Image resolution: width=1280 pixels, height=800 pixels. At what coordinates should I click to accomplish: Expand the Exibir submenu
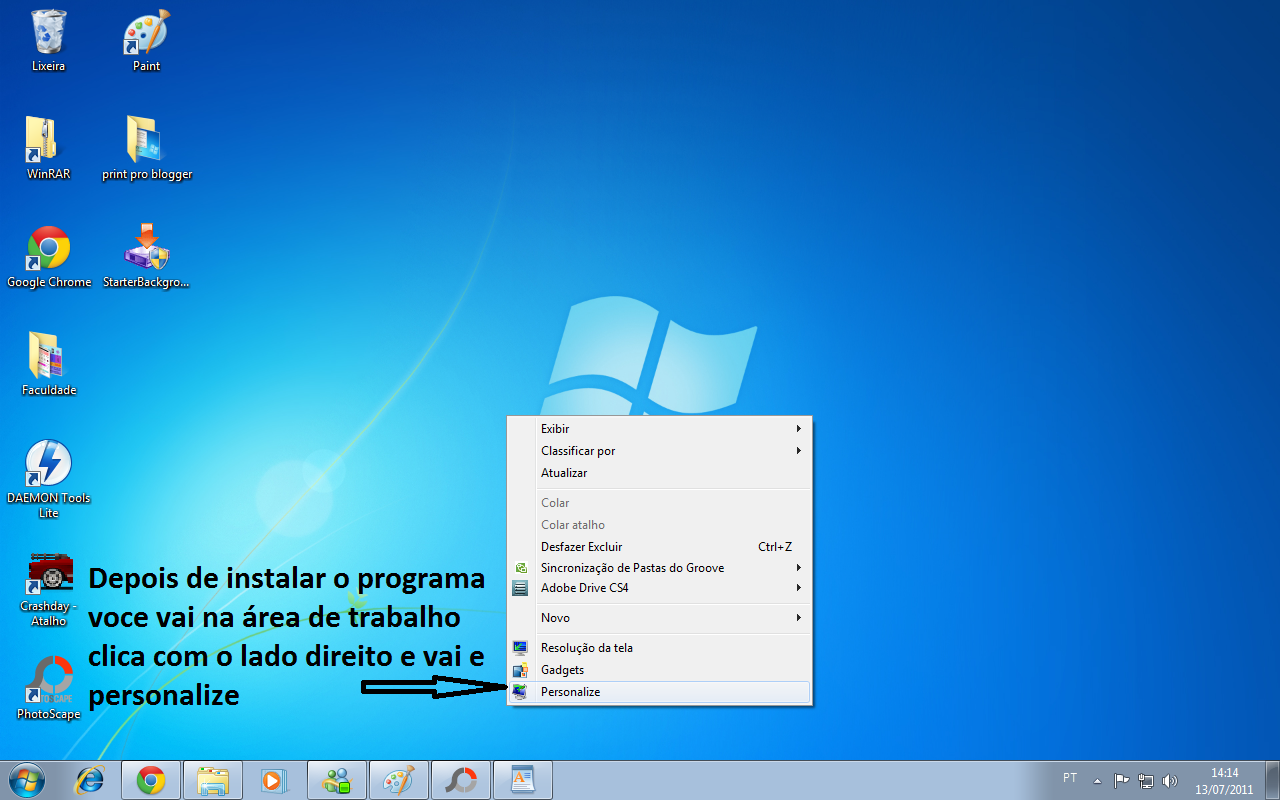(660, 429)
